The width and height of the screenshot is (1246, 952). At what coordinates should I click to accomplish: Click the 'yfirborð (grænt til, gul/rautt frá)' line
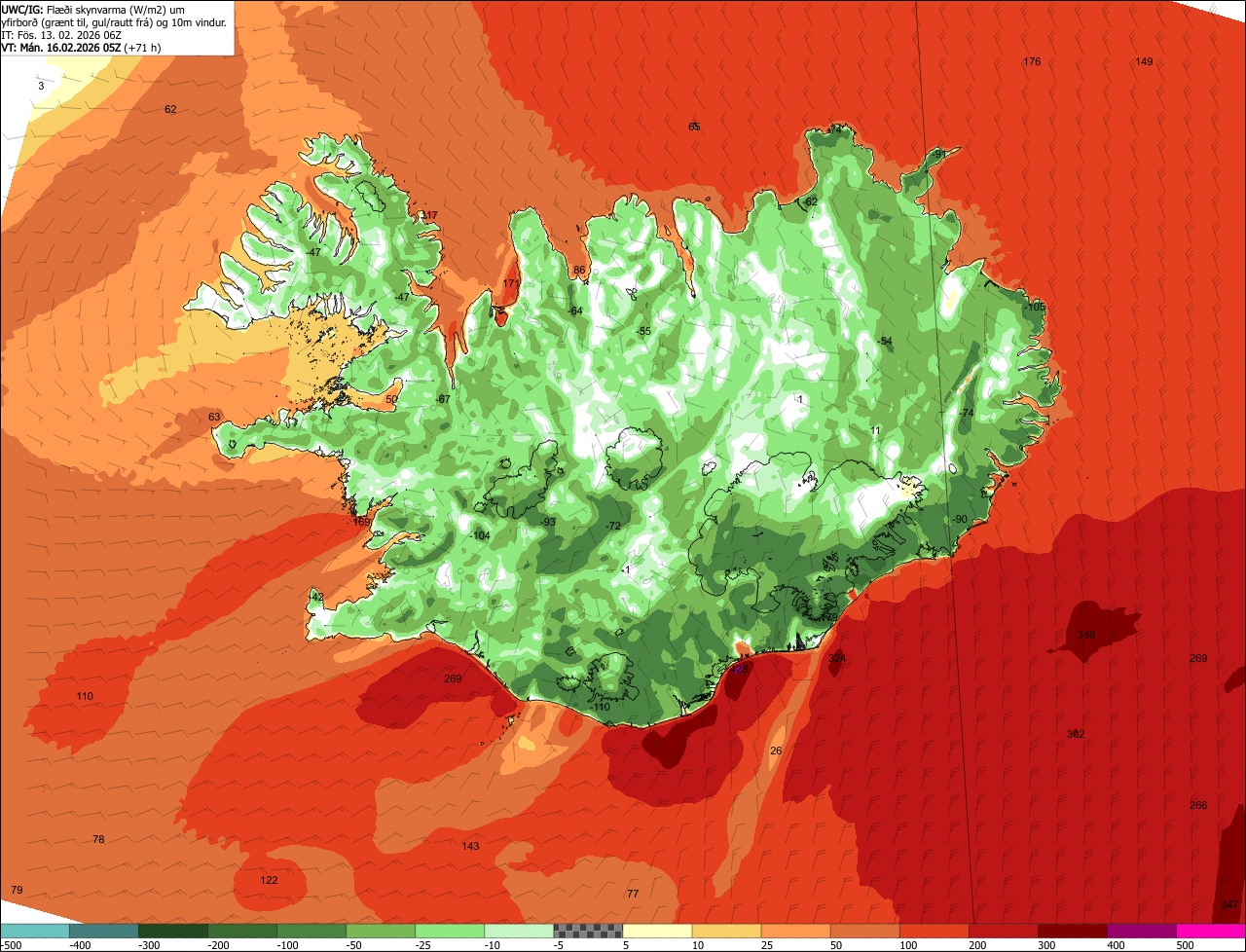(x=114, y=21)
